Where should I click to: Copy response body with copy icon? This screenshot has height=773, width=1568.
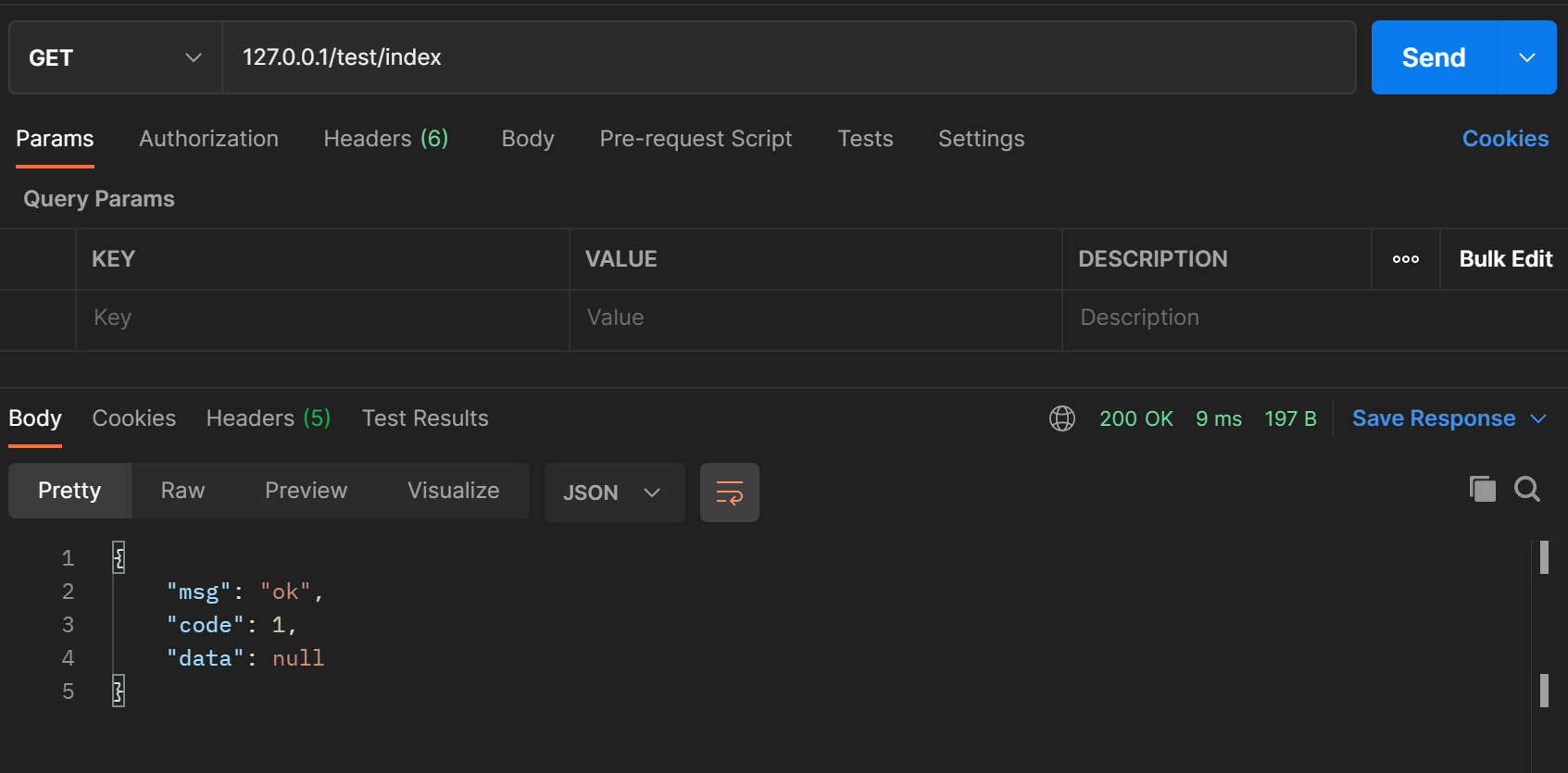1482,489
